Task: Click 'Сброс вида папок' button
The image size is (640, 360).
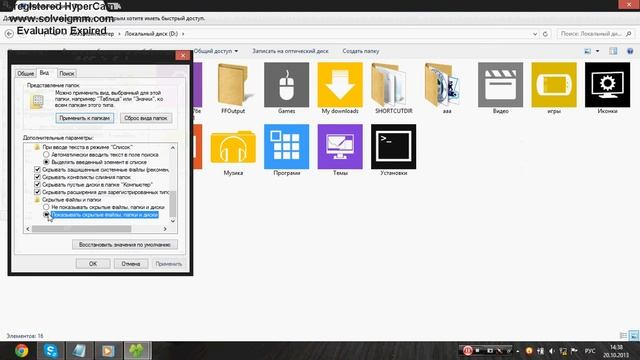Action: 146,118
